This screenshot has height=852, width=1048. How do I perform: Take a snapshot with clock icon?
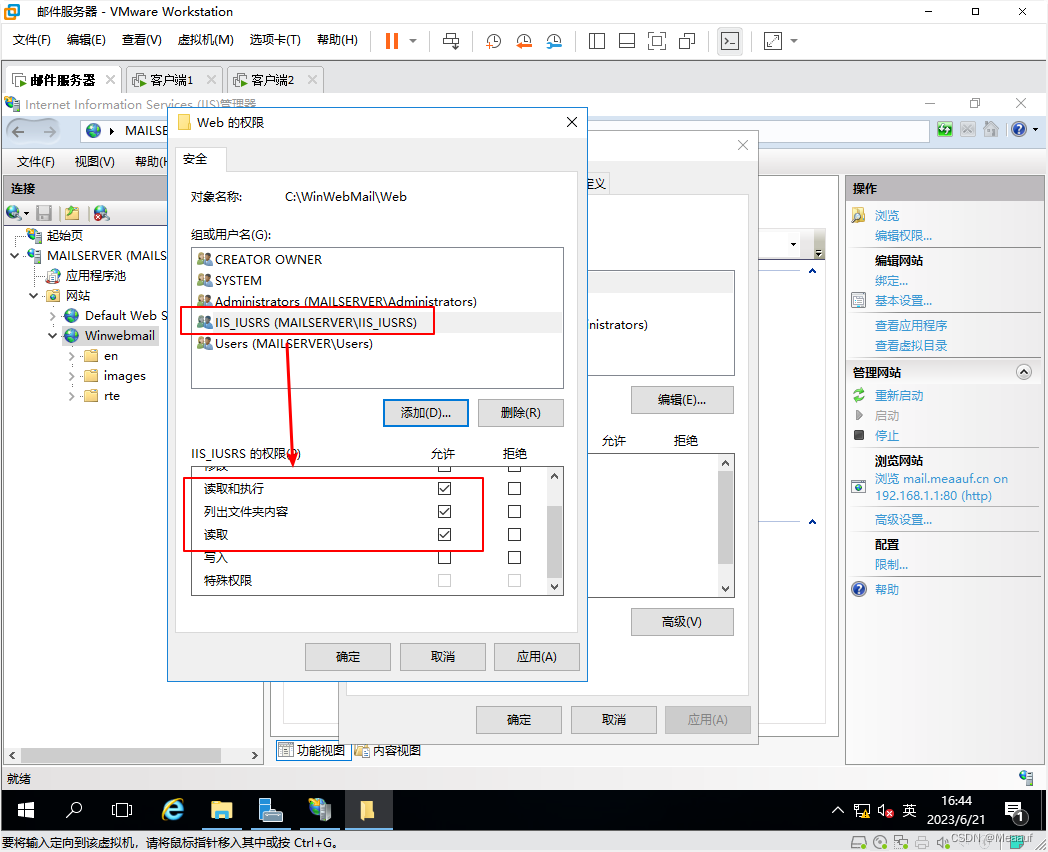(x=493, y=41)
